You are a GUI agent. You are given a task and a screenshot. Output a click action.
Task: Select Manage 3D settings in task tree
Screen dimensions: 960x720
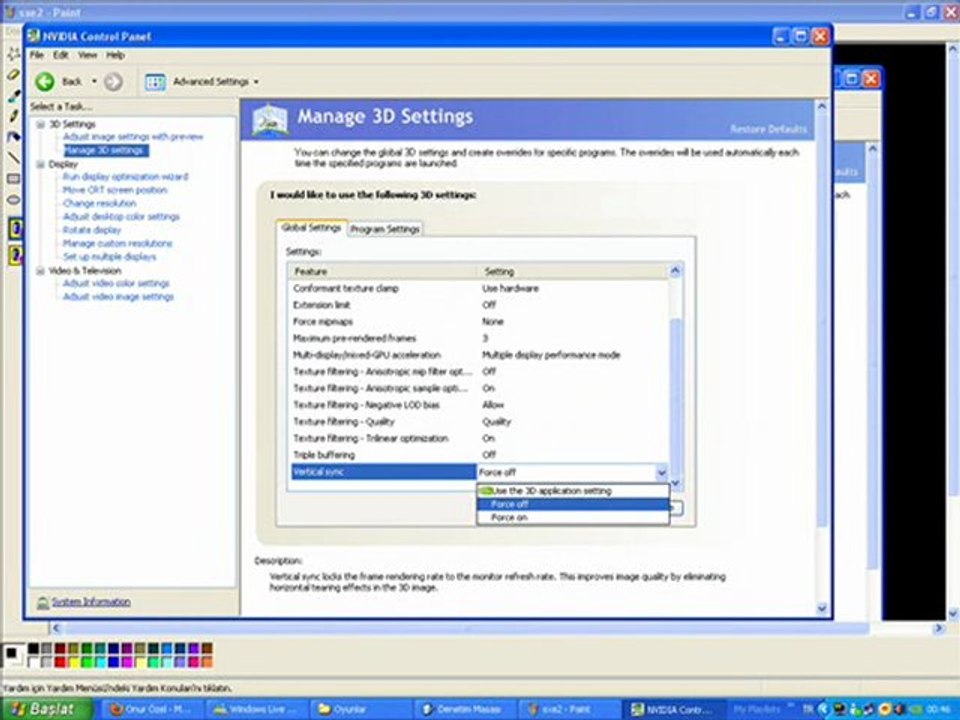tap(105, 151)
